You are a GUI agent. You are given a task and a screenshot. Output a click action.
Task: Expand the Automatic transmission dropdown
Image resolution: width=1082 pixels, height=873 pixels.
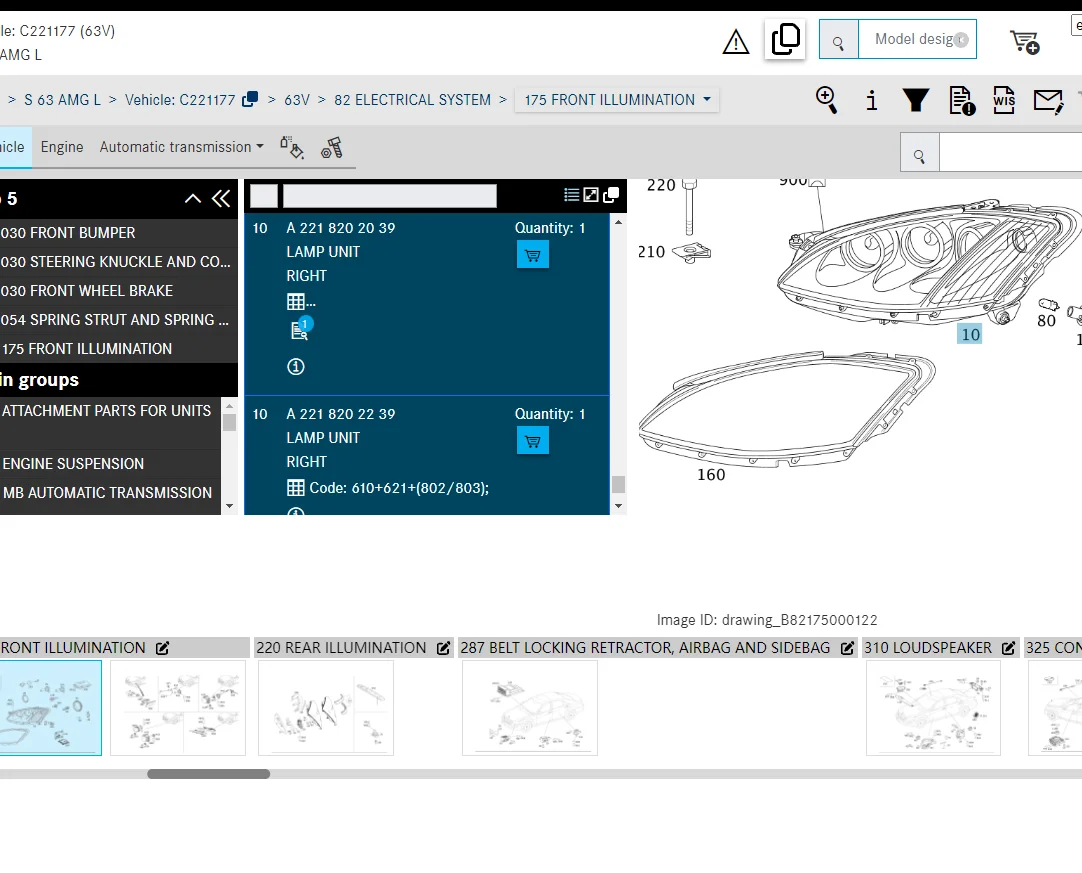[182, 147]
